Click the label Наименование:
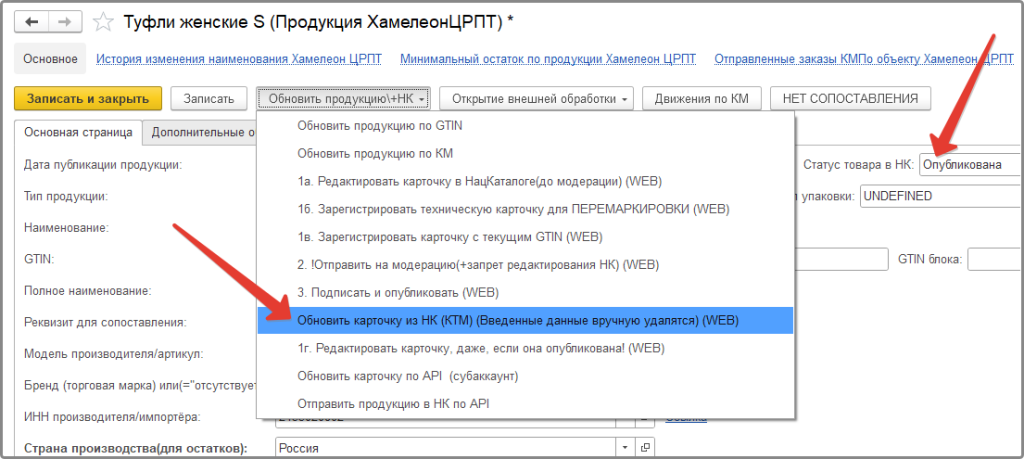The width and height of the screenshot is (1024, 459). coord(66,228)
